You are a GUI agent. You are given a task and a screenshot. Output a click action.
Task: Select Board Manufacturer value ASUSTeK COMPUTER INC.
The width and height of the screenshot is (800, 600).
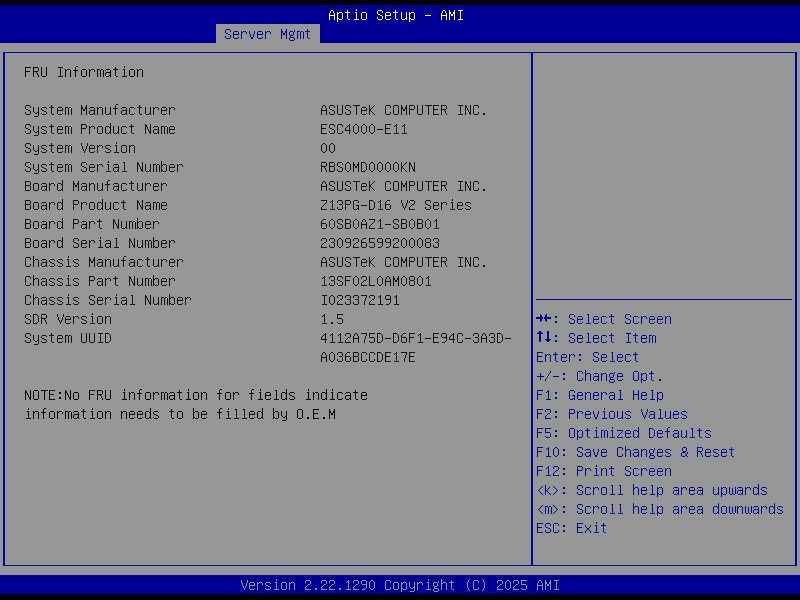click(x=404, y=186)
